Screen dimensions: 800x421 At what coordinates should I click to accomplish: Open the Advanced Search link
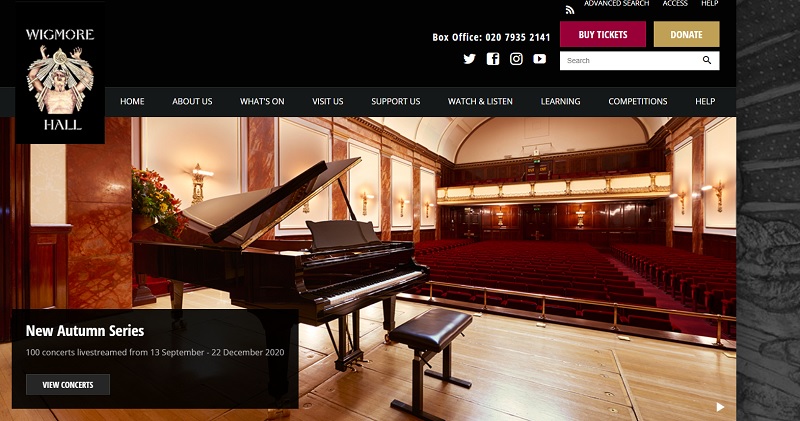(x=617, y=4)
